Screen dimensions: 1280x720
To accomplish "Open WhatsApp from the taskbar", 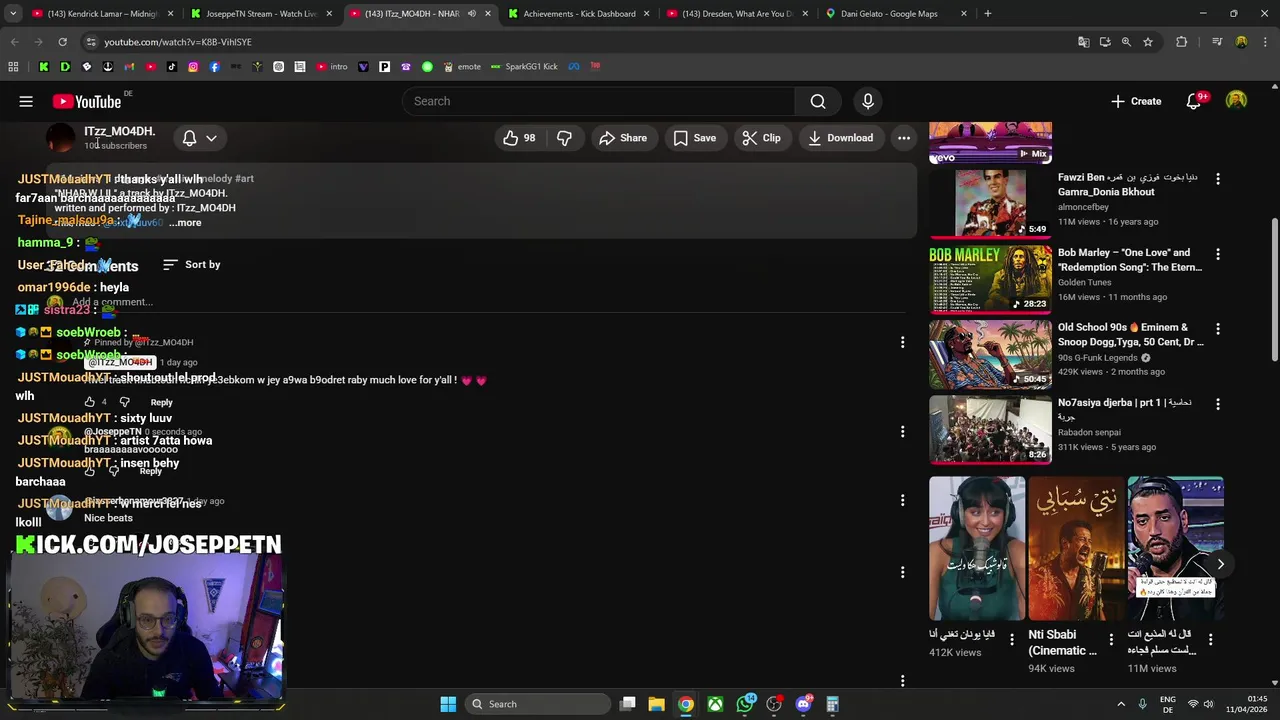I will [745, 704].
